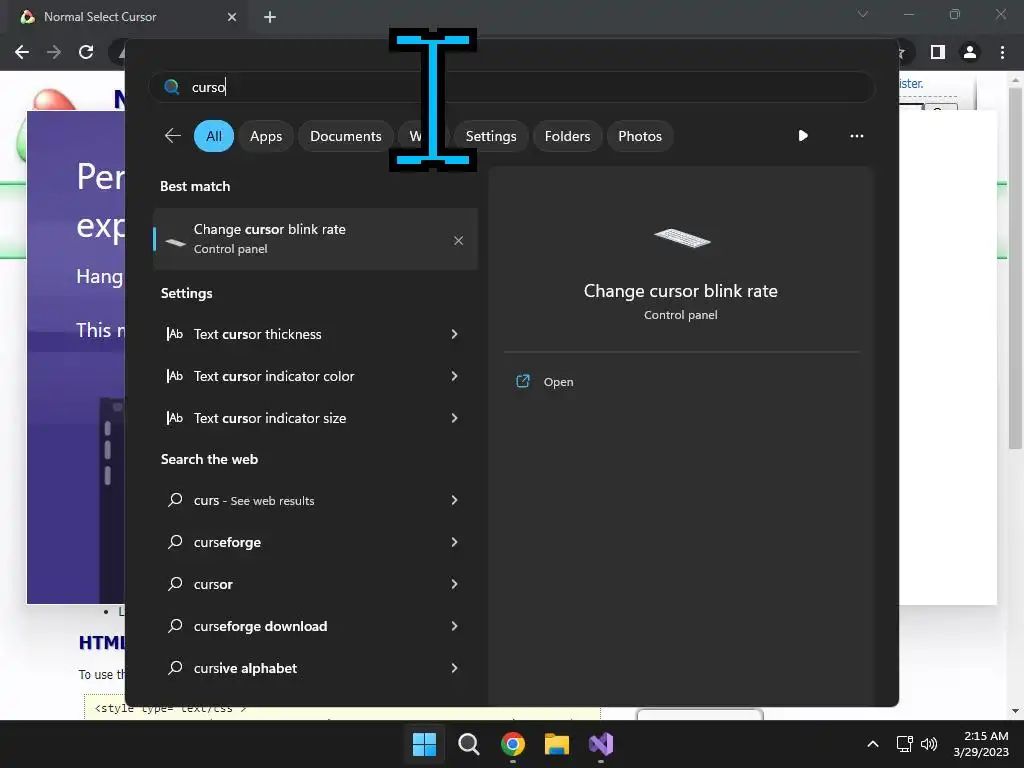Open the Change cursor blink rate best match
This screenshot has width=1024, height=768.
315,239
